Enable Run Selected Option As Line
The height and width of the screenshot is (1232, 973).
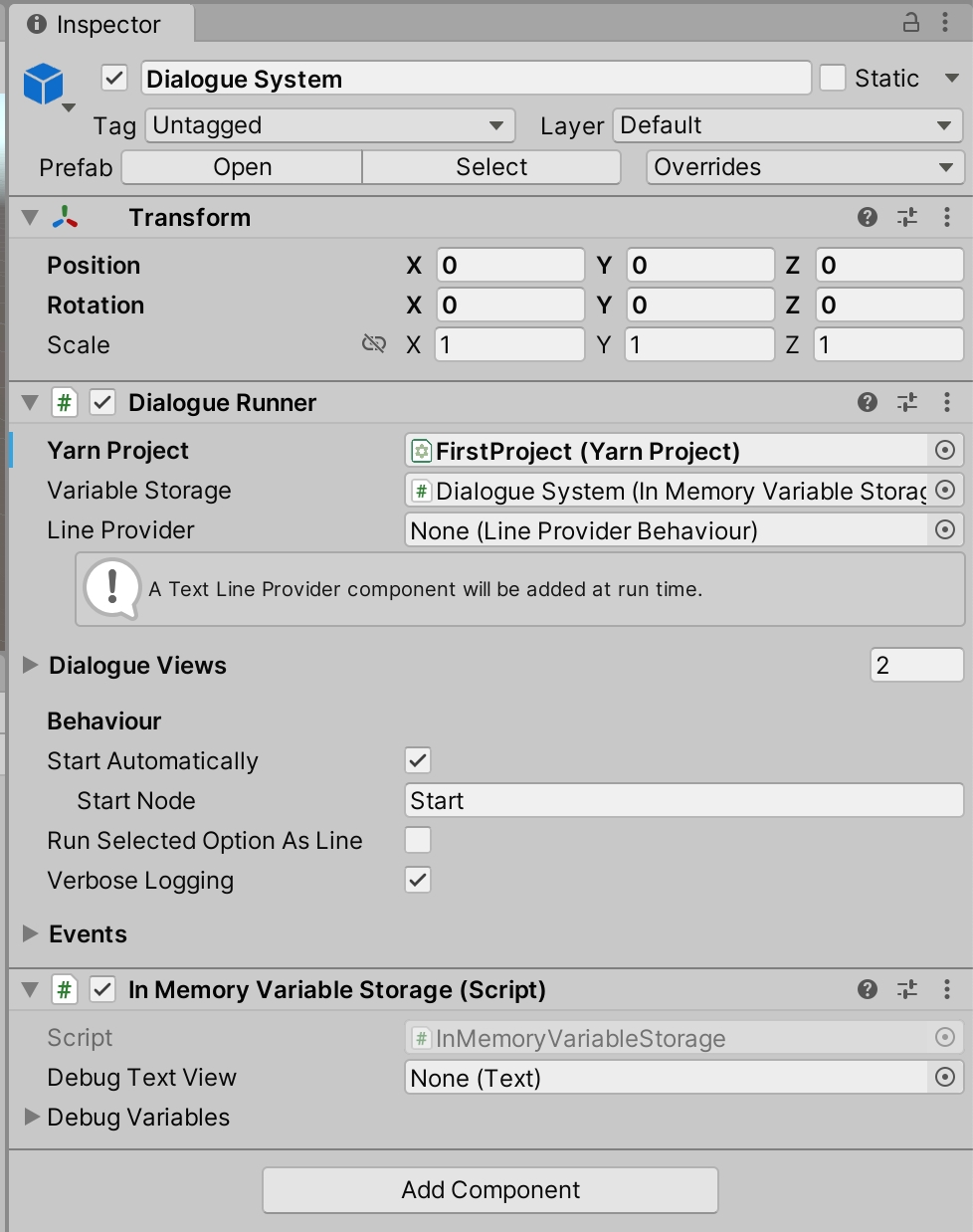tap(418, 841)
